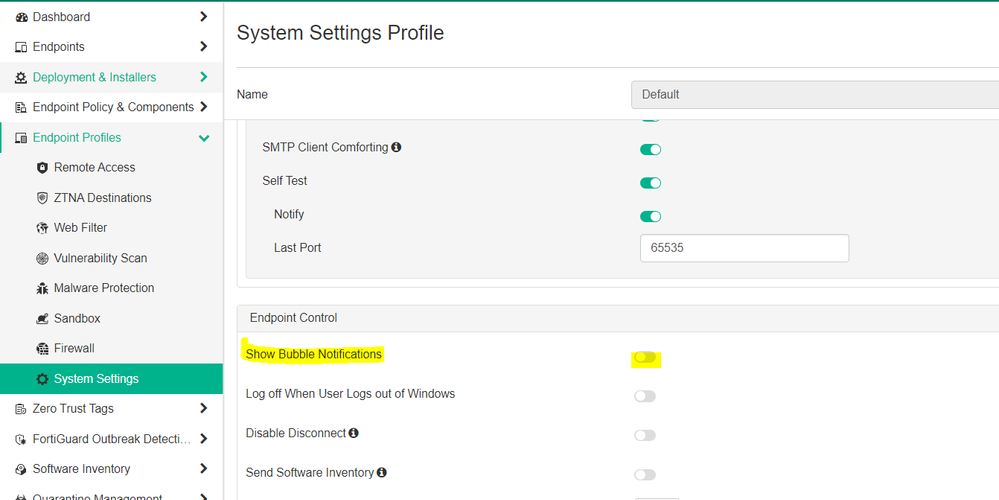
Task: Click the Web Filter globe icon
Action: (x=42, y=228)
